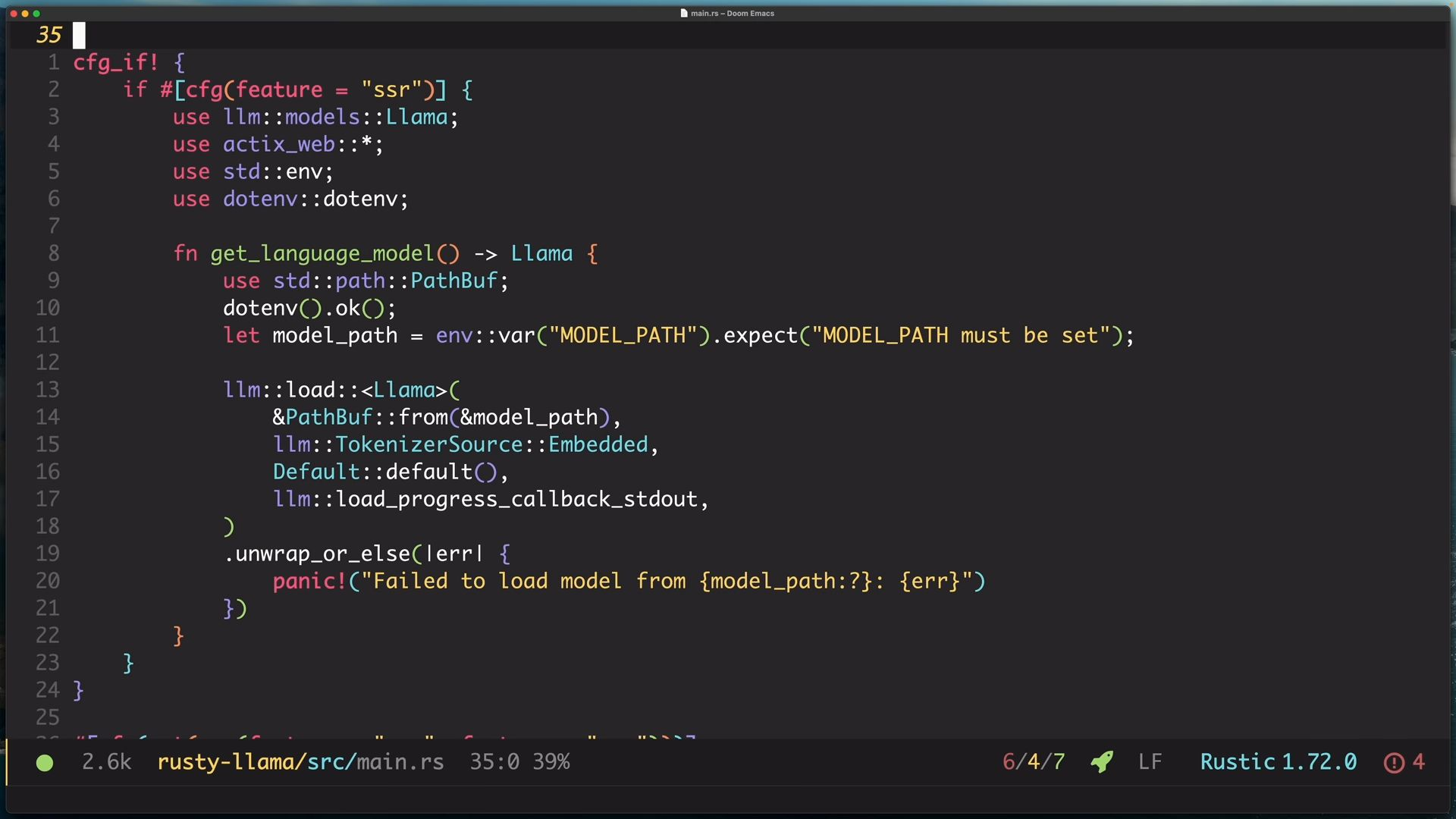Click the LSP rocket icon in modeline
Viewport: 1456px width, 819px height.
pos(1102,761)
